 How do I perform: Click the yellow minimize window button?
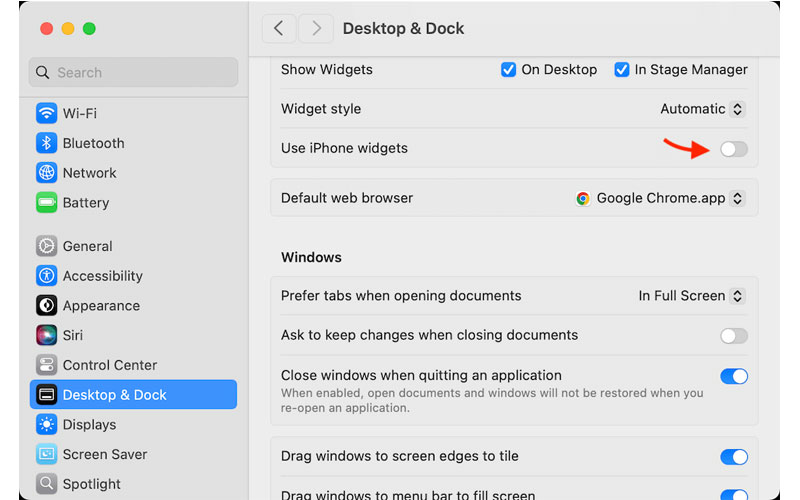68,29
